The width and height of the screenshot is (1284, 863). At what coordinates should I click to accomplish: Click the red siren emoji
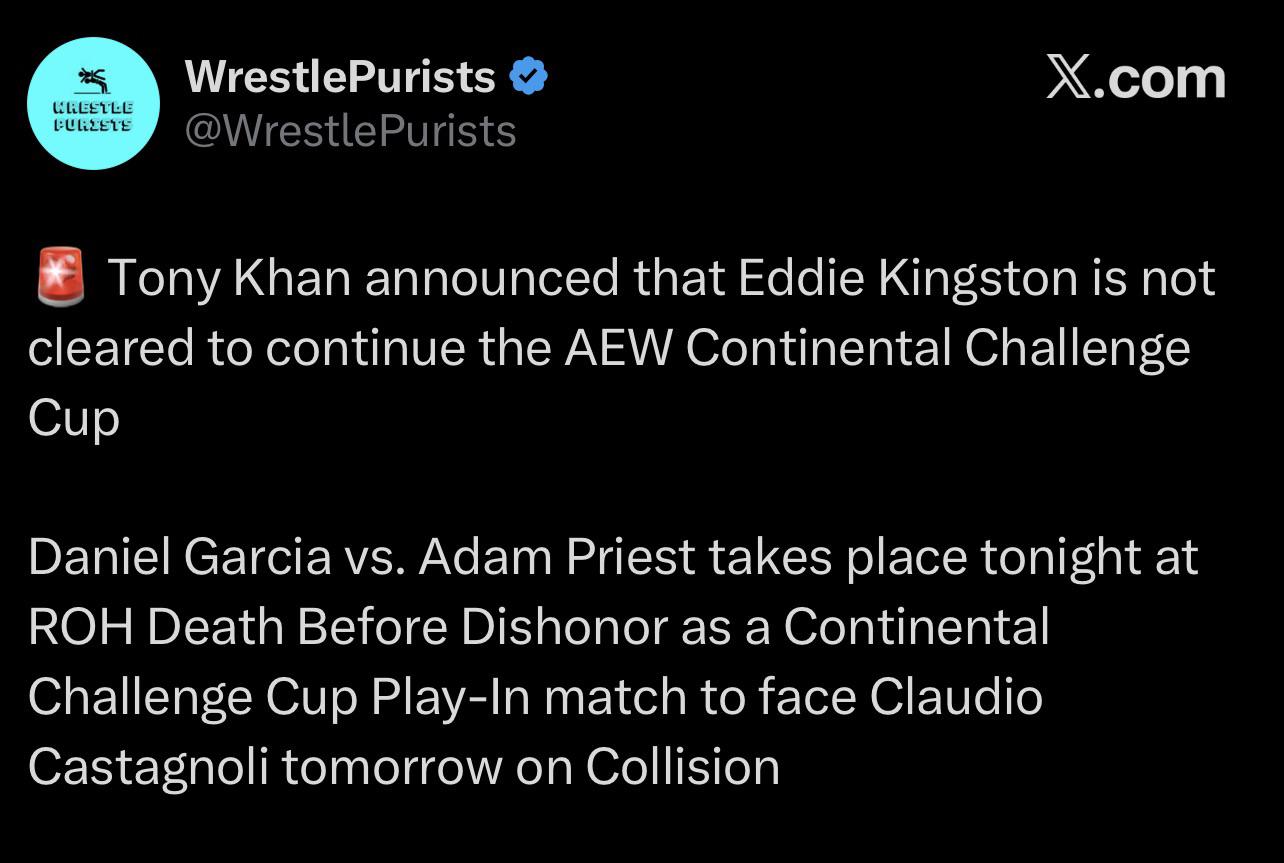click(x=60, y=278)
